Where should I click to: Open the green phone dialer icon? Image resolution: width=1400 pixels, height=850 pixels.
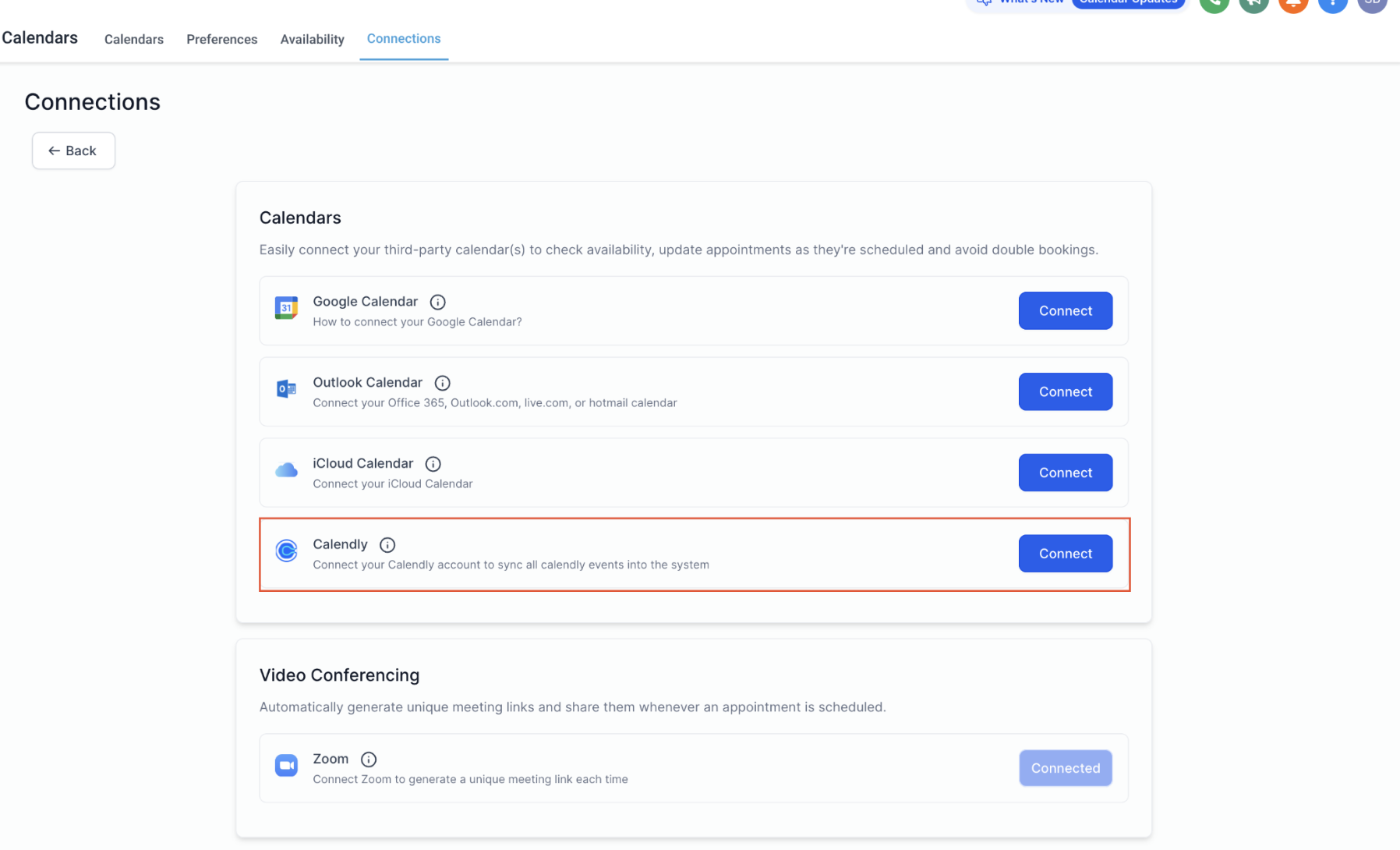coord(1214,5)
